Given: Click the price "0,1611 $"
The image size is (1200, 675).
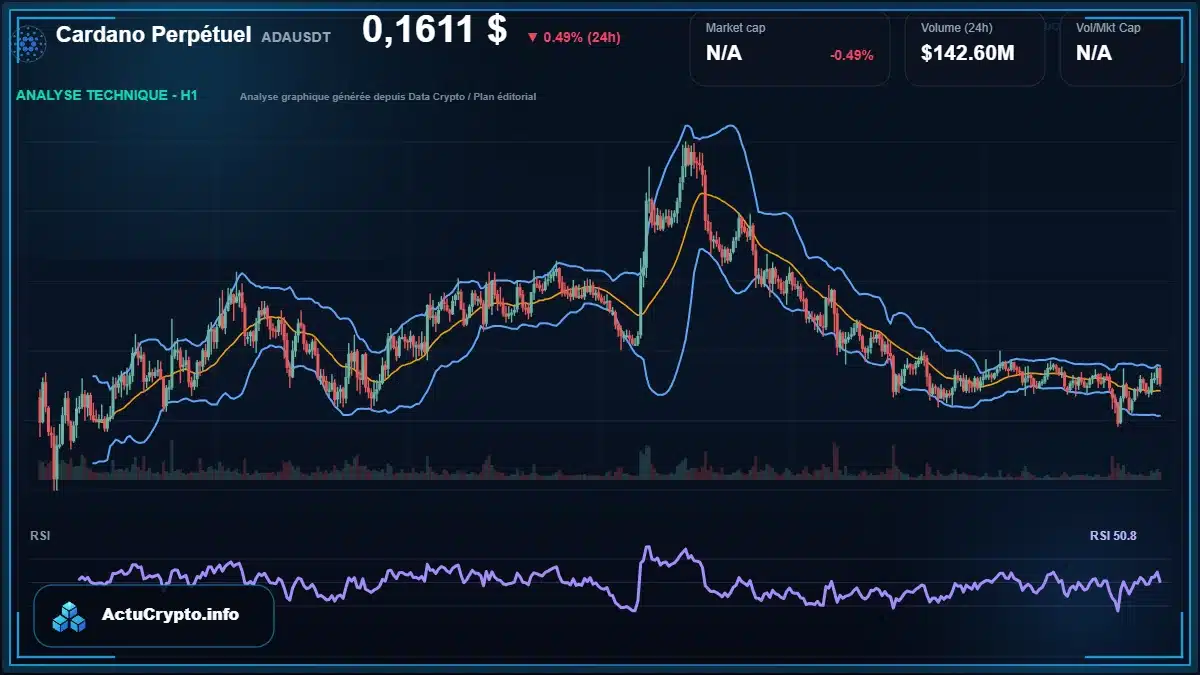Looking at the screenshot, I should coord(434,30).
